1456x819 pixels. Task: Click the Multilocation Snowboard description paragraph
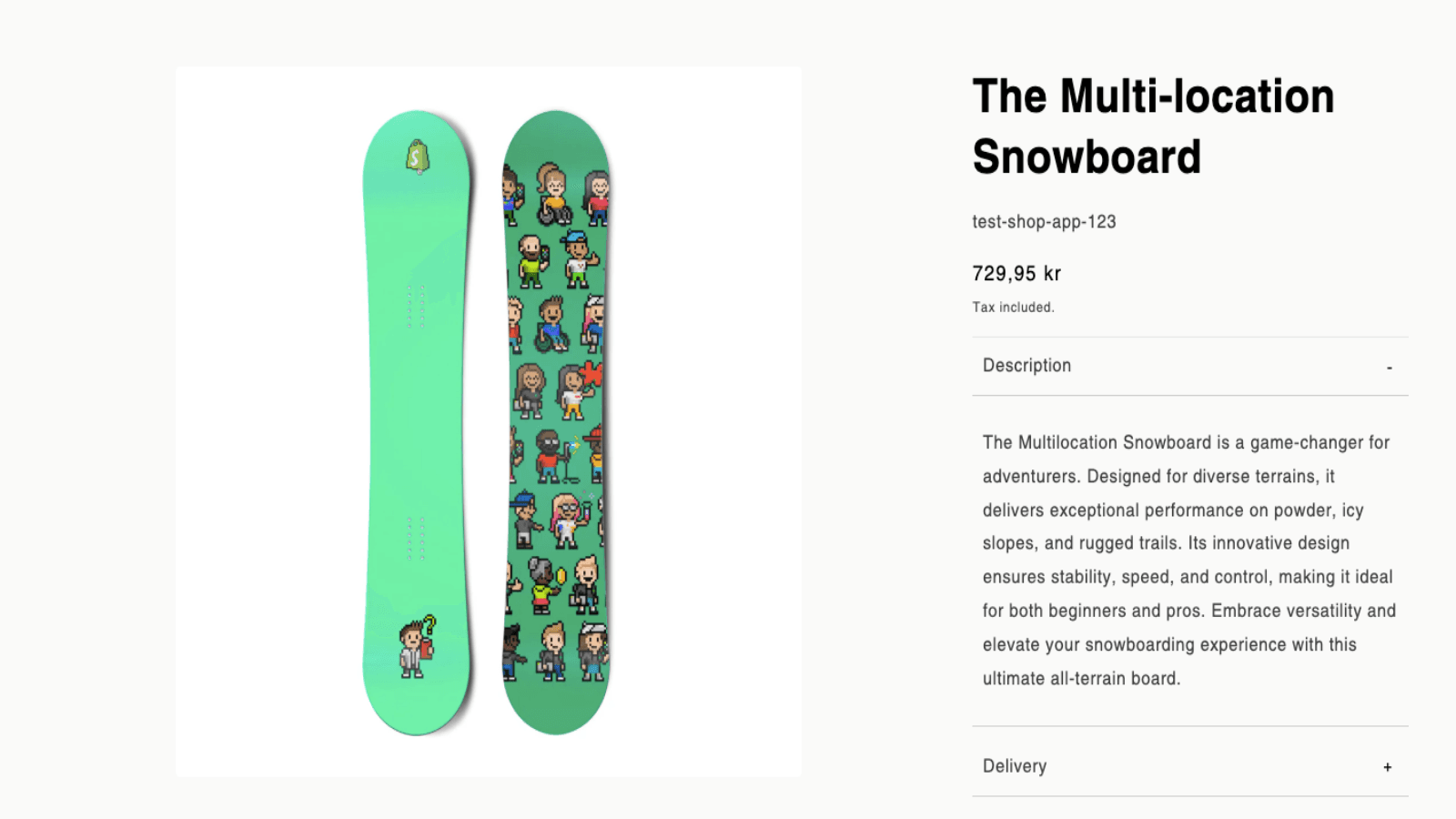[x=1188, y=560]
